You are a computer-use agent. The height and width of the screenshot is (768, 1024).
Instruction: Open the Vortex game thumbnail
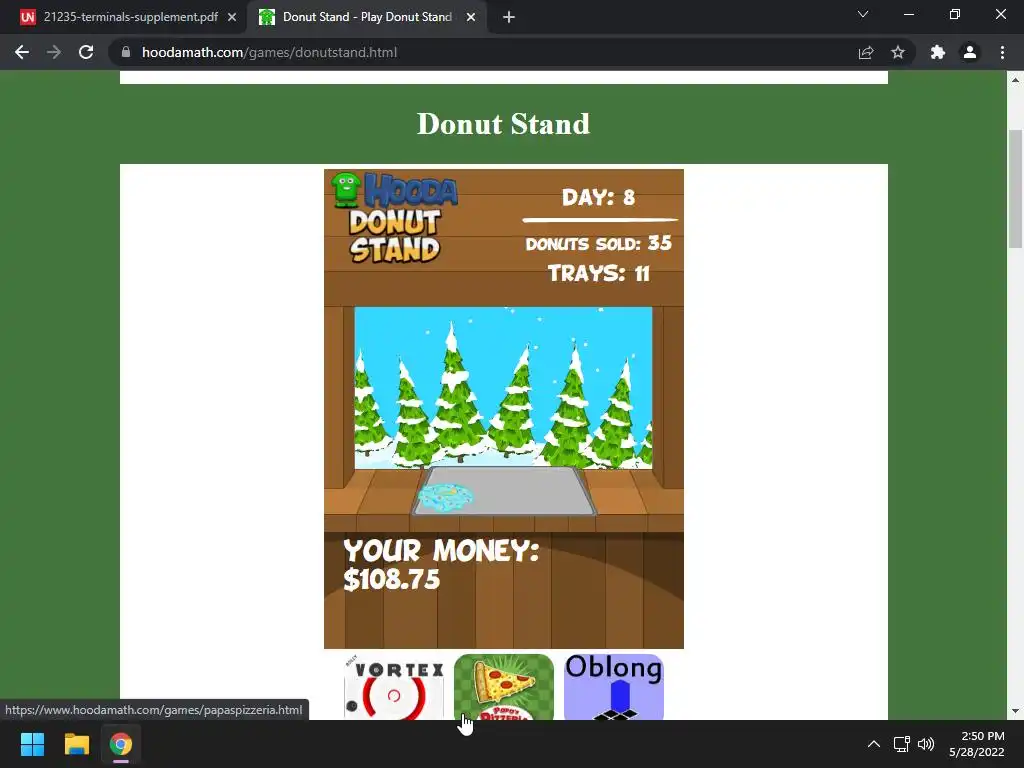click(394, 688)
